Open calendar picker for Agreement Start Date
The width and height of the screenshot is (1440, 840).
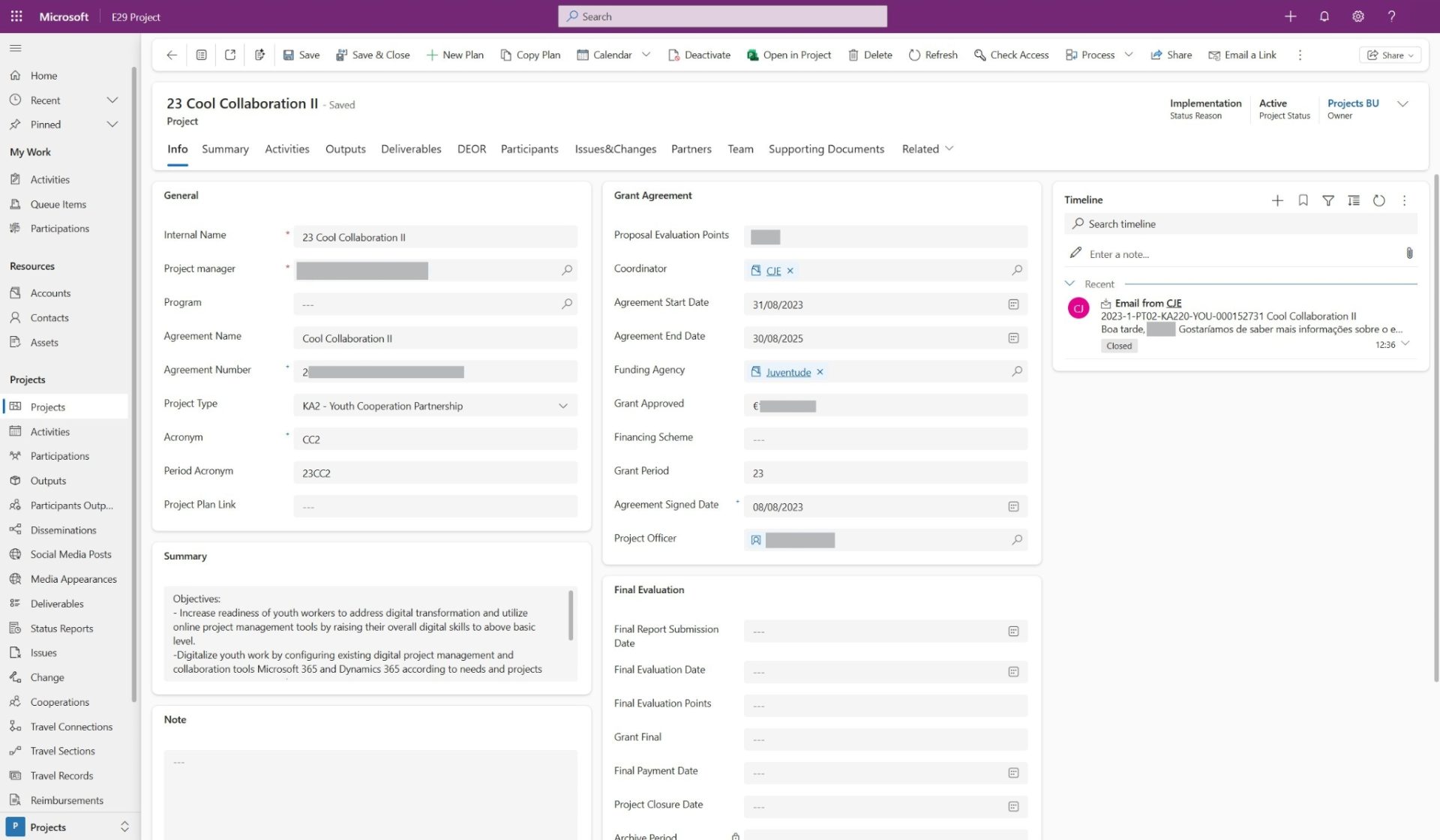pos(1013,304)
